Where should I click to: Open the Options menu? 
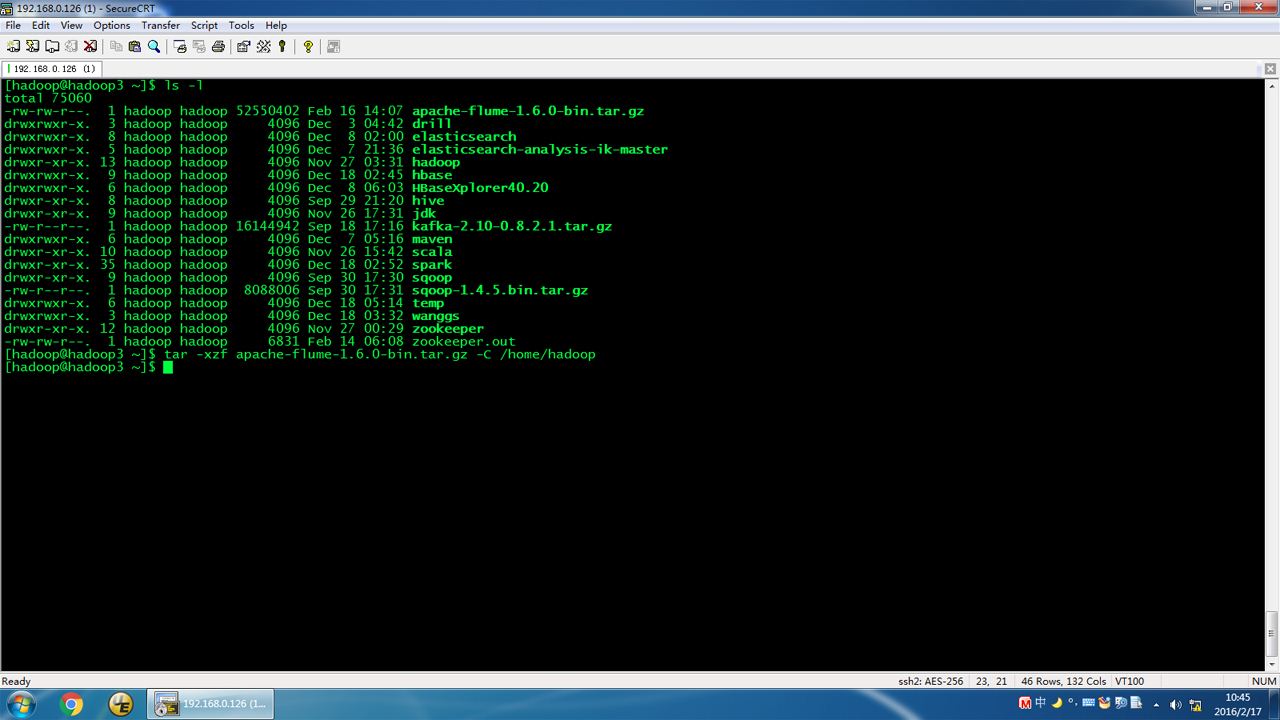click(x=112, y=25)
